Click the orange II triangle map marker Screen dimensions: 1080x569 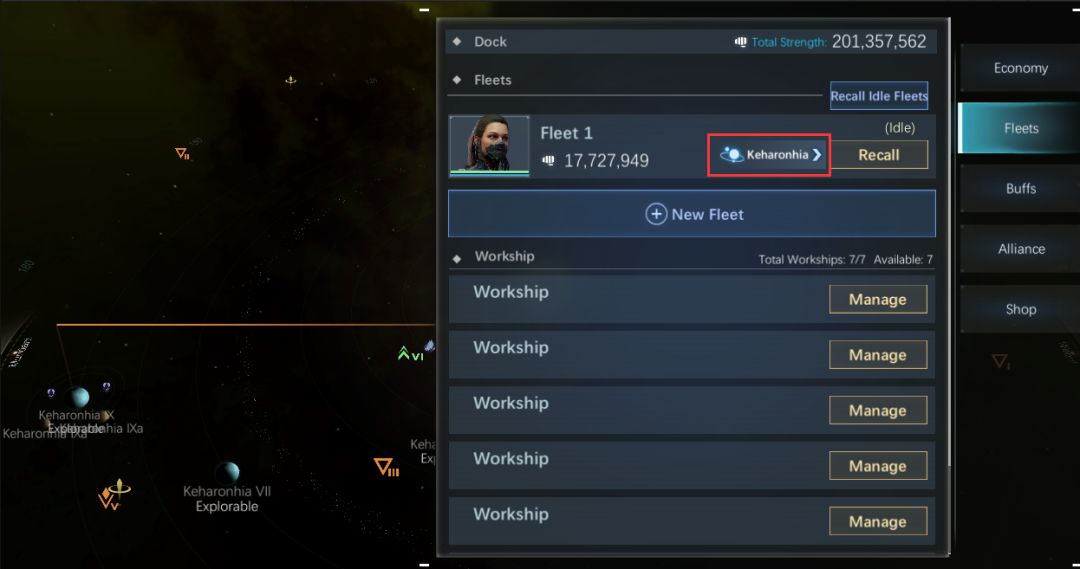coord(183,154)
